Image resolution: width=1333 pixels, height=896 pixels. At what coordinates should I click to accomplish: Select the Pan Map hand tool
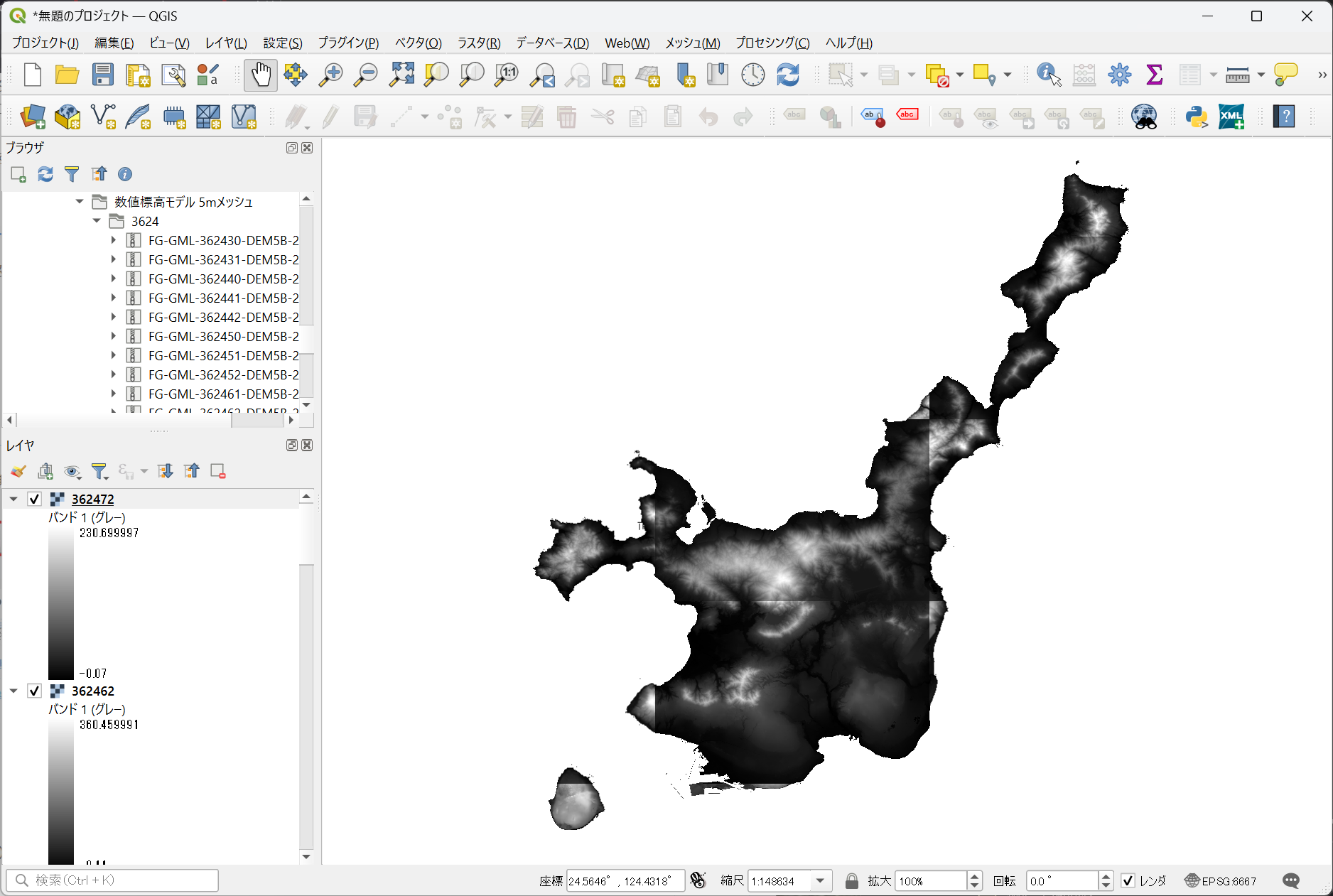tap(260, 75)
